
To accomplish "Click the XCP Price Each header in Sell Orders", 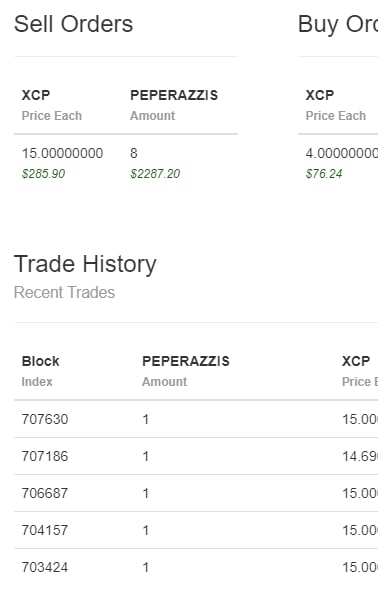I will (52, 105).
